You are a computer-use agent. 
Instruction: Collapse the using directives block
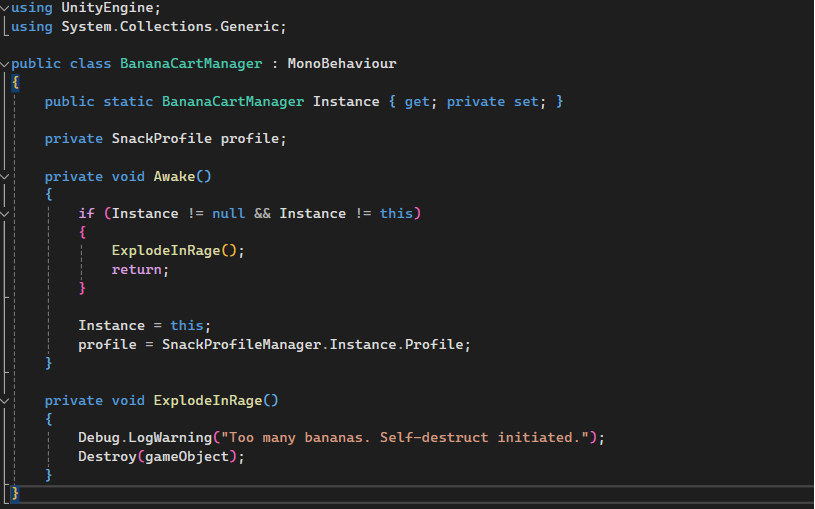coord(5,7)
